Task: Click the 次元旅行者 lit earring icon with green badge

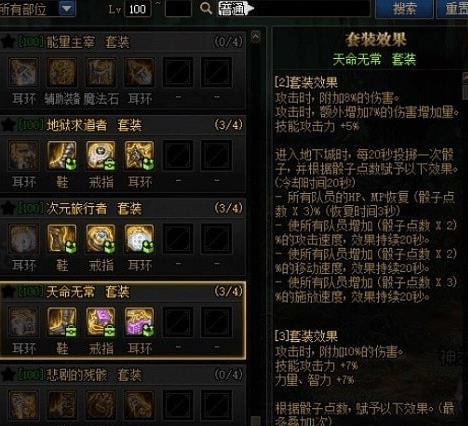Action: pyautogui.click(x=139, y=238)
